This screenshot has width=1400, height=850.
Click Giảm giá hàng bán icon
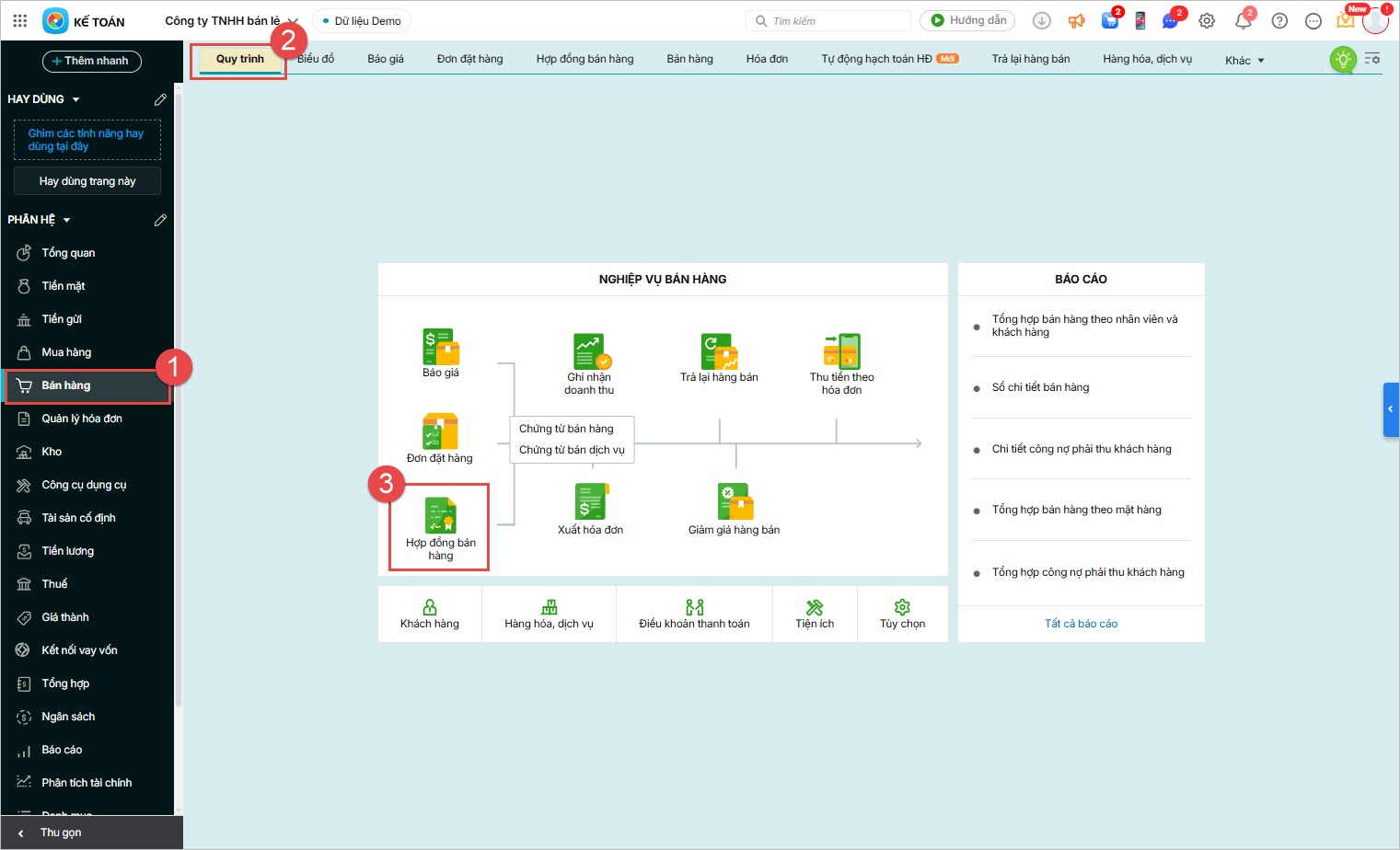click(735, 502)
